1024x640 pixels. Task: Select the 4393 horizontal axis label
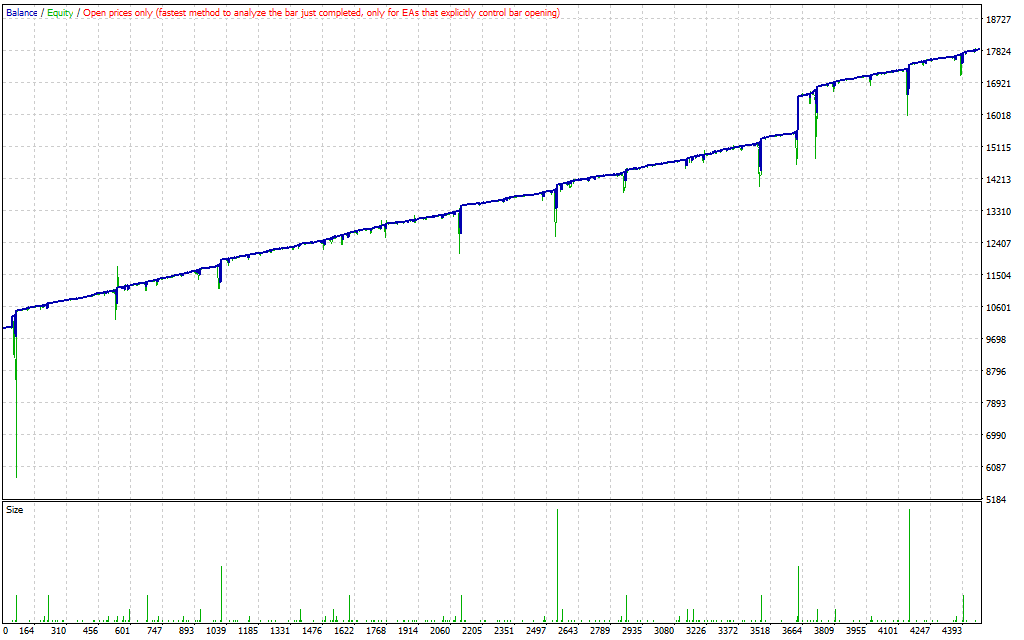pyautogui.click(x=952, y=631)
